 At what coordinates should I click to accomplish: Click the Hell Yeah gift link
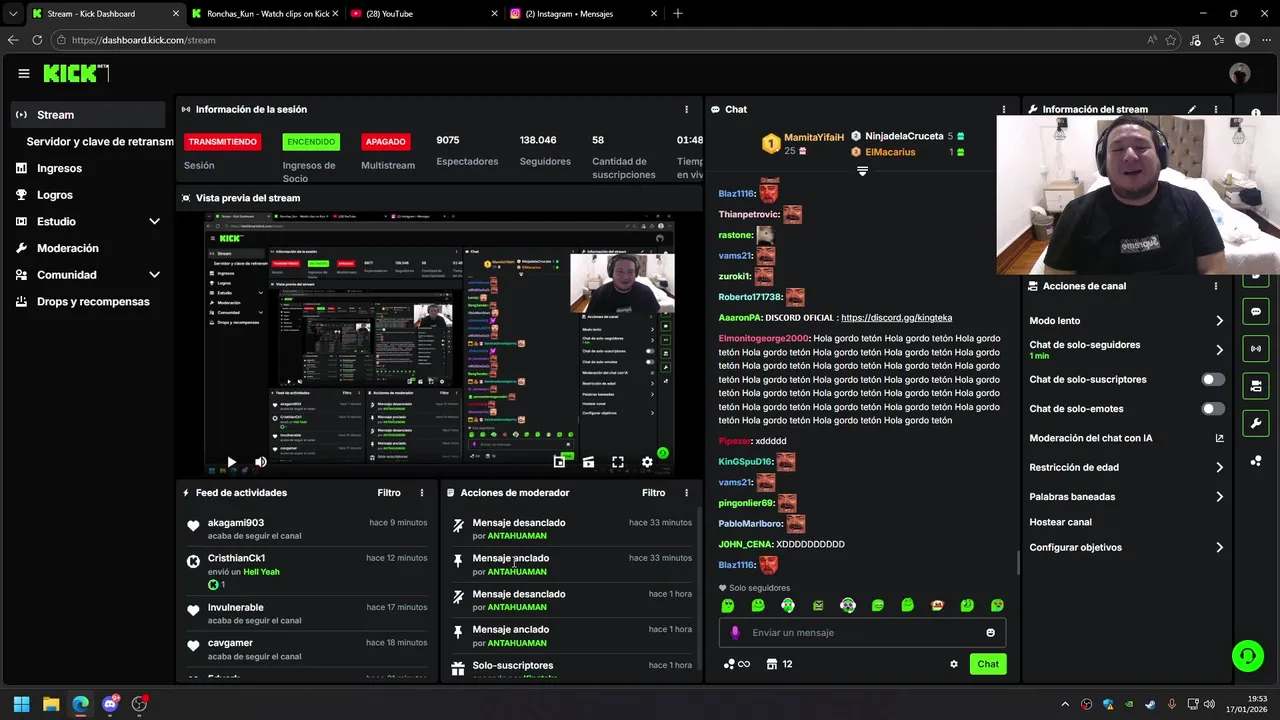(x=261, y=572)
